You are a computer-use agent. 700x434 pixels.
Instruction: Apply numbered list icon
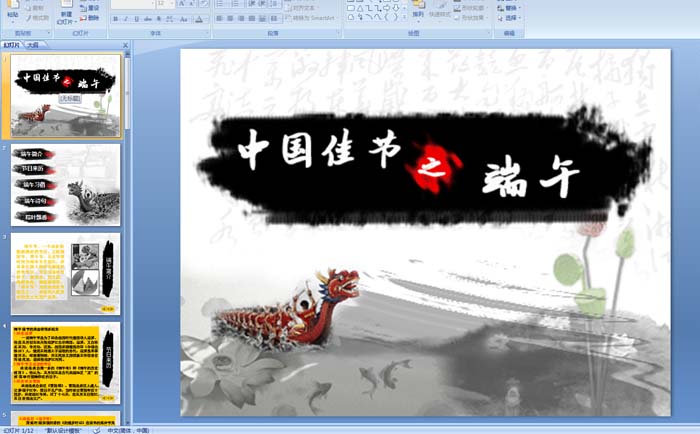tap(236, 4)
